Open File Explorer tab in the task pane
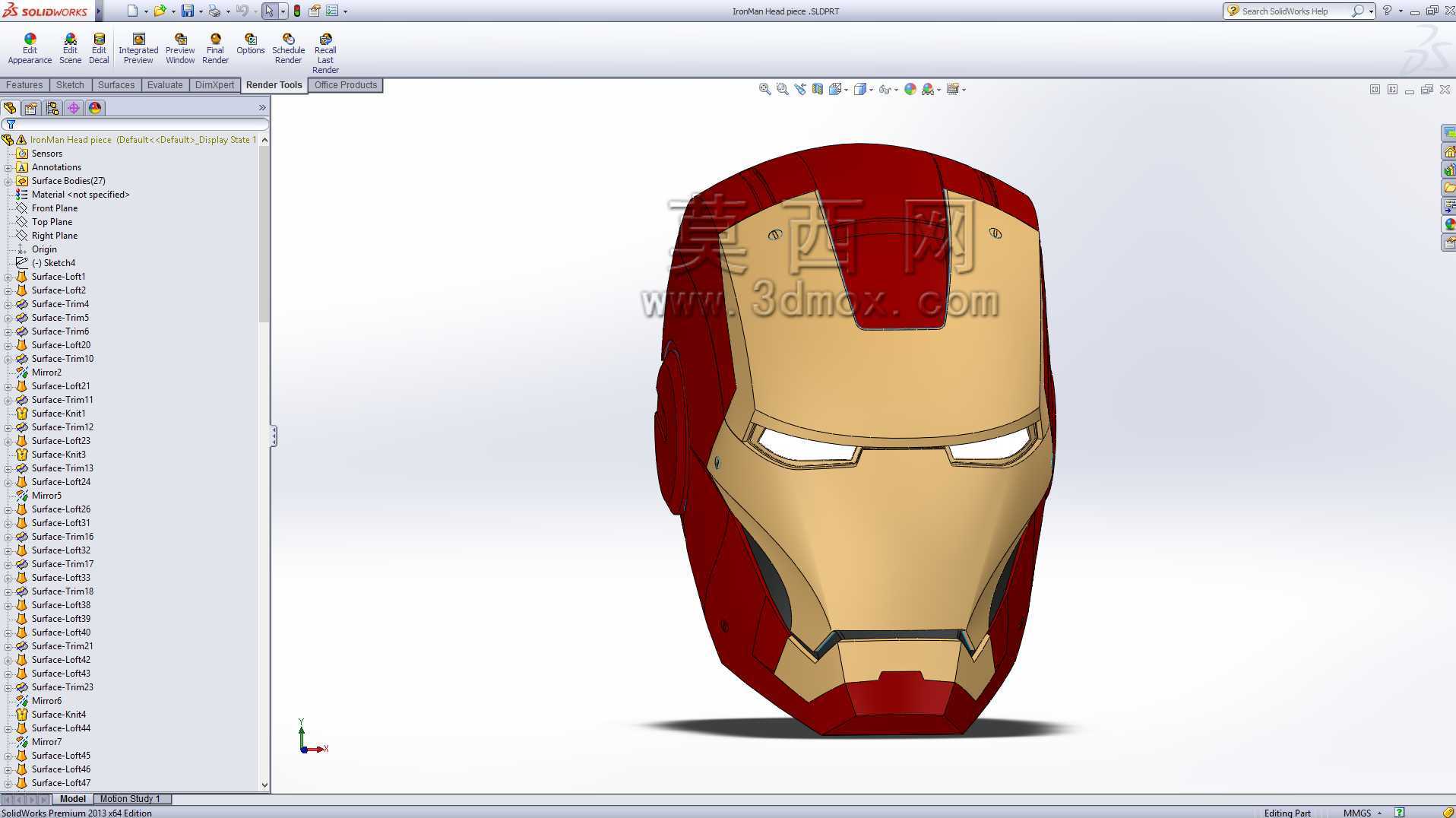Image resolution: width=1456 pixels, height=818 pixels. tap(1449, 188)
